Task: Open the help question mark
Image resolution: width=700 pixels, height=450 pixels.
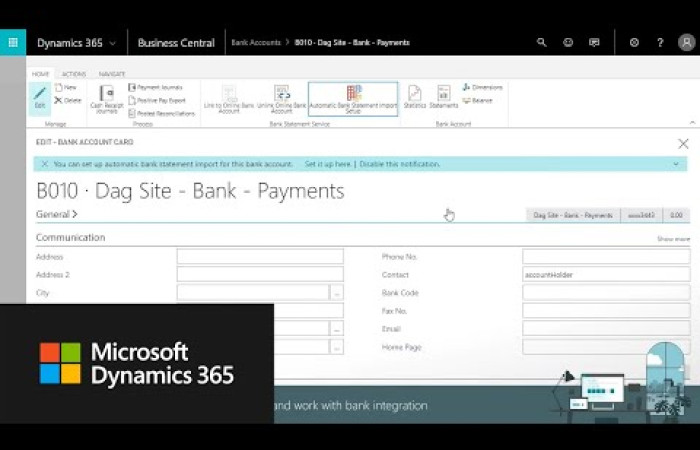Action: (x=660, y=42)
